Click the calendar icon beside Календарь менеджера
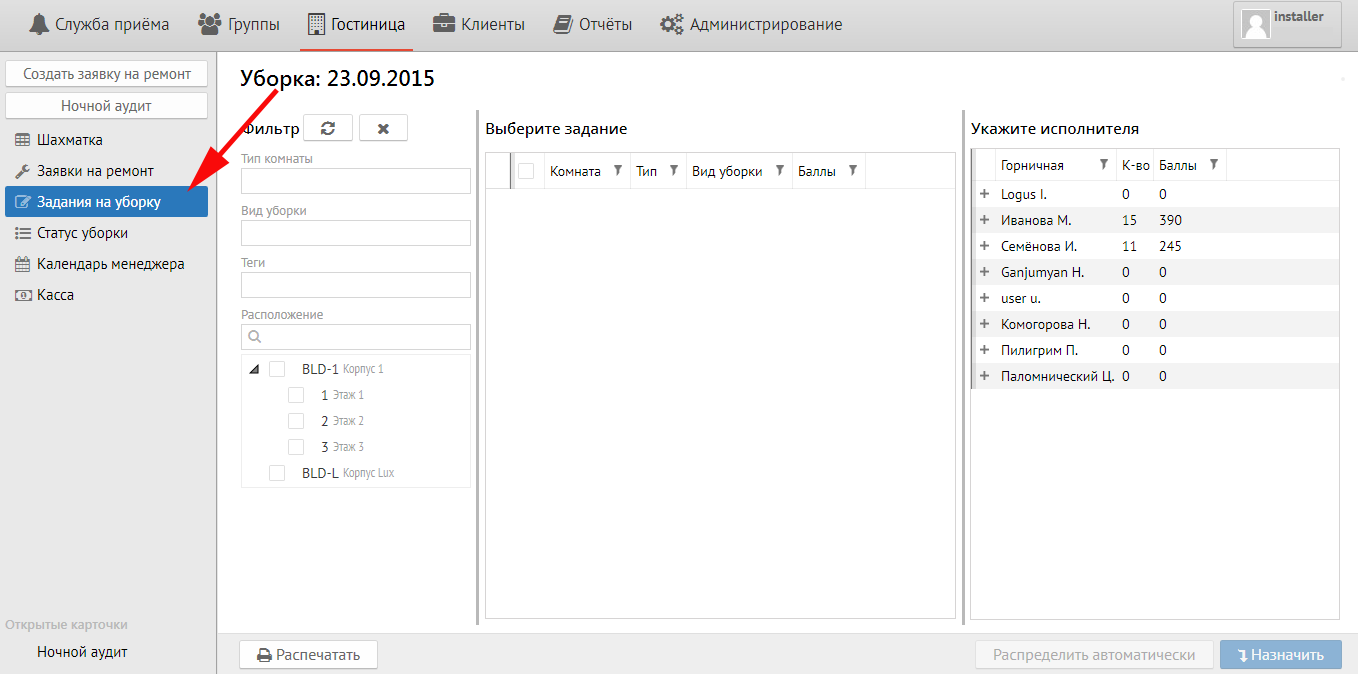The image size is (1358, 674). click(22, 264)
